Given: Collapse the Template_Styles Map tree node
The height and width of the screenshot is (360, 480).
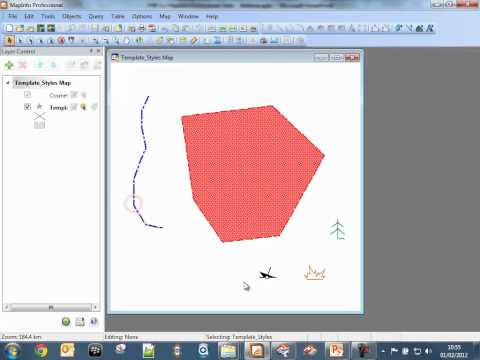Looking at the screenshot, I should (x=8, y=83).
